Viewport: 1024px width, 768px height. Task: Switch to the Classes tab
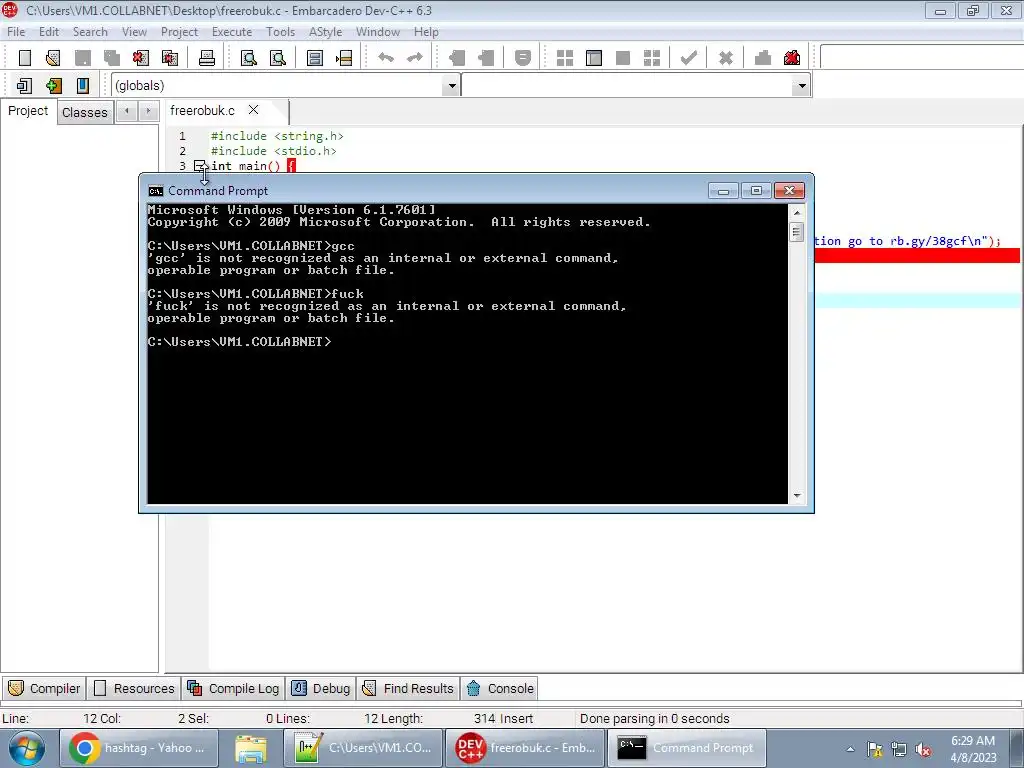(85, 112)
